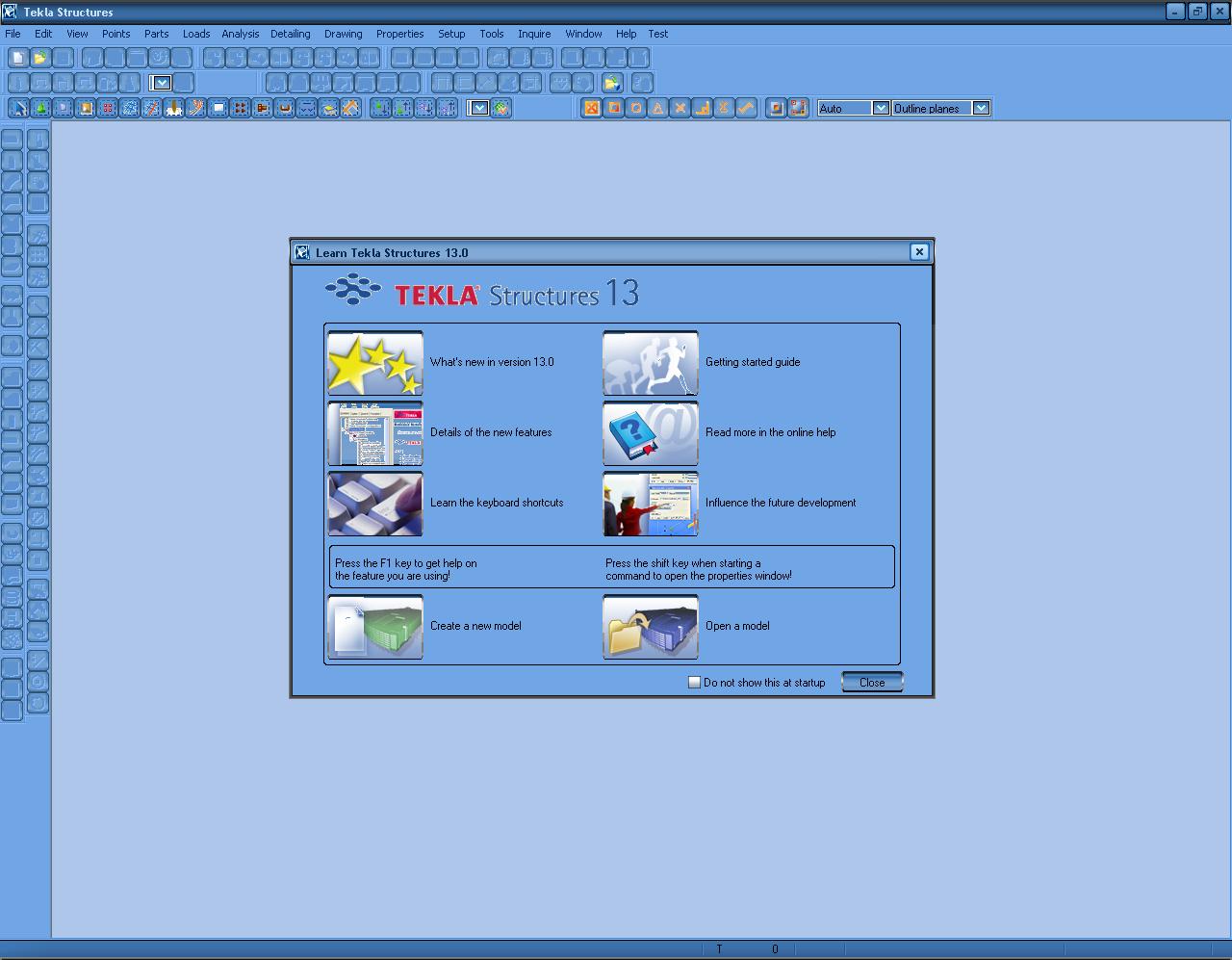Click the New model toolbar icon
Image resolution: width=1232 pixels, height=960 pixels.
[x=18, y=58]
